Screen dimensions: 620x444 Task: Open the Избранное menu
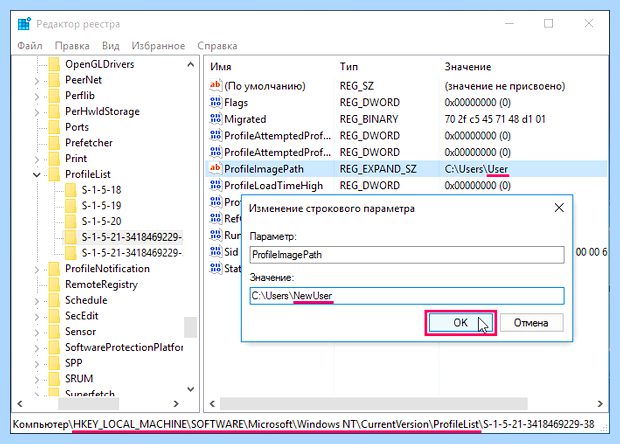coord(158,46)
